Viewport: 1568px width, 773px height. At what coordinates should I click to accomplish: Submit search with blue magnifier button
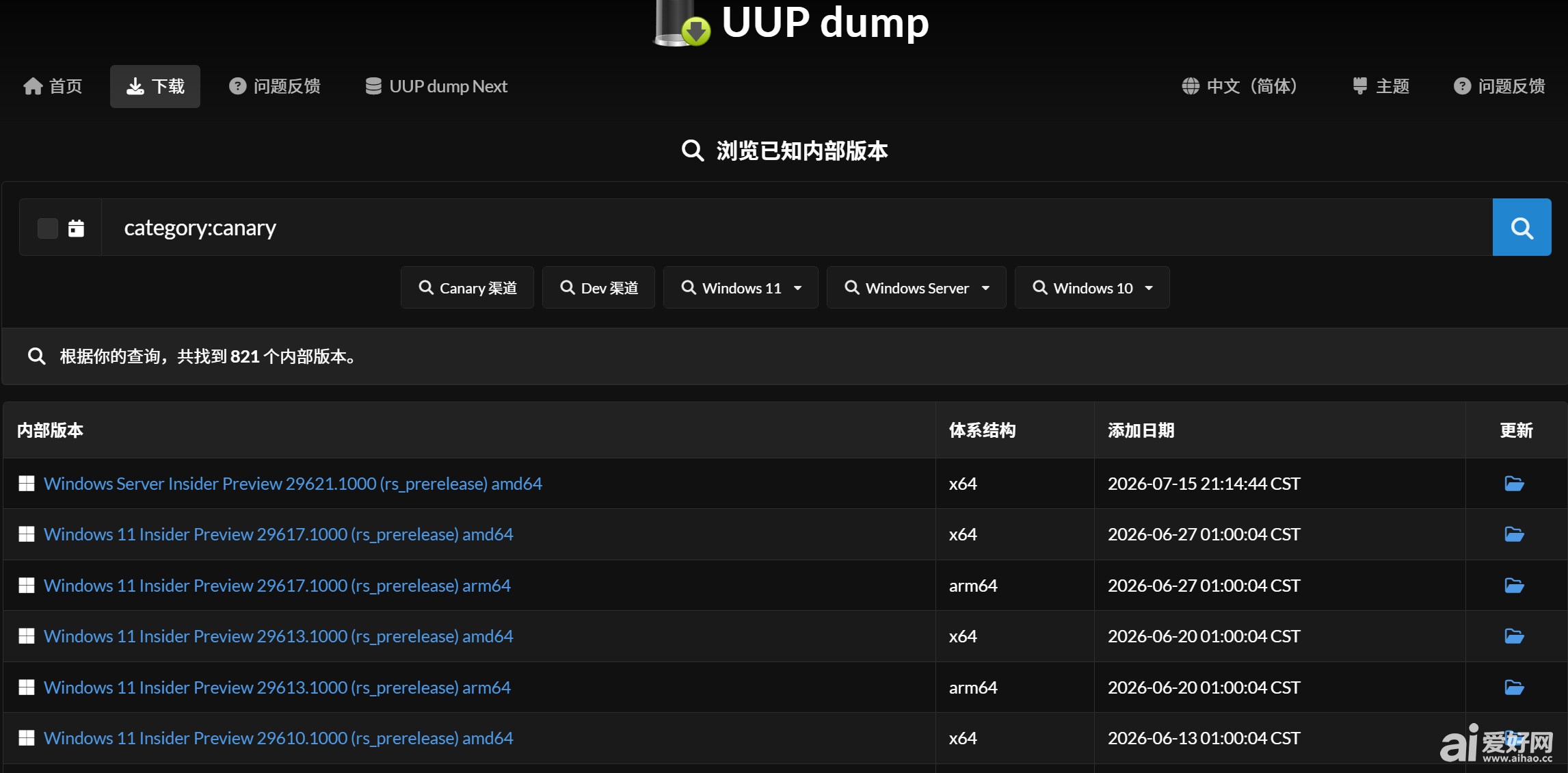coord(1522,227)
